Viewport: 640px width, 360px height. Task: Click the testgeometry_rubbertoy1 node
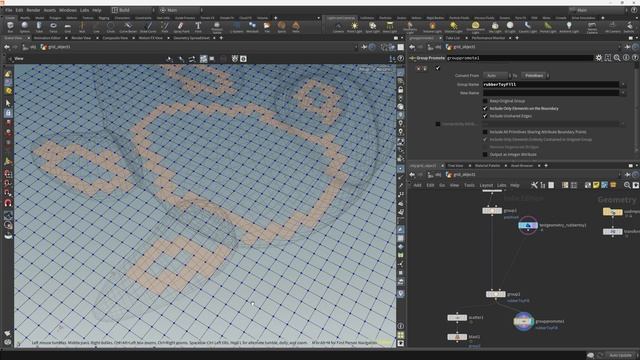[x=528, y=225]
